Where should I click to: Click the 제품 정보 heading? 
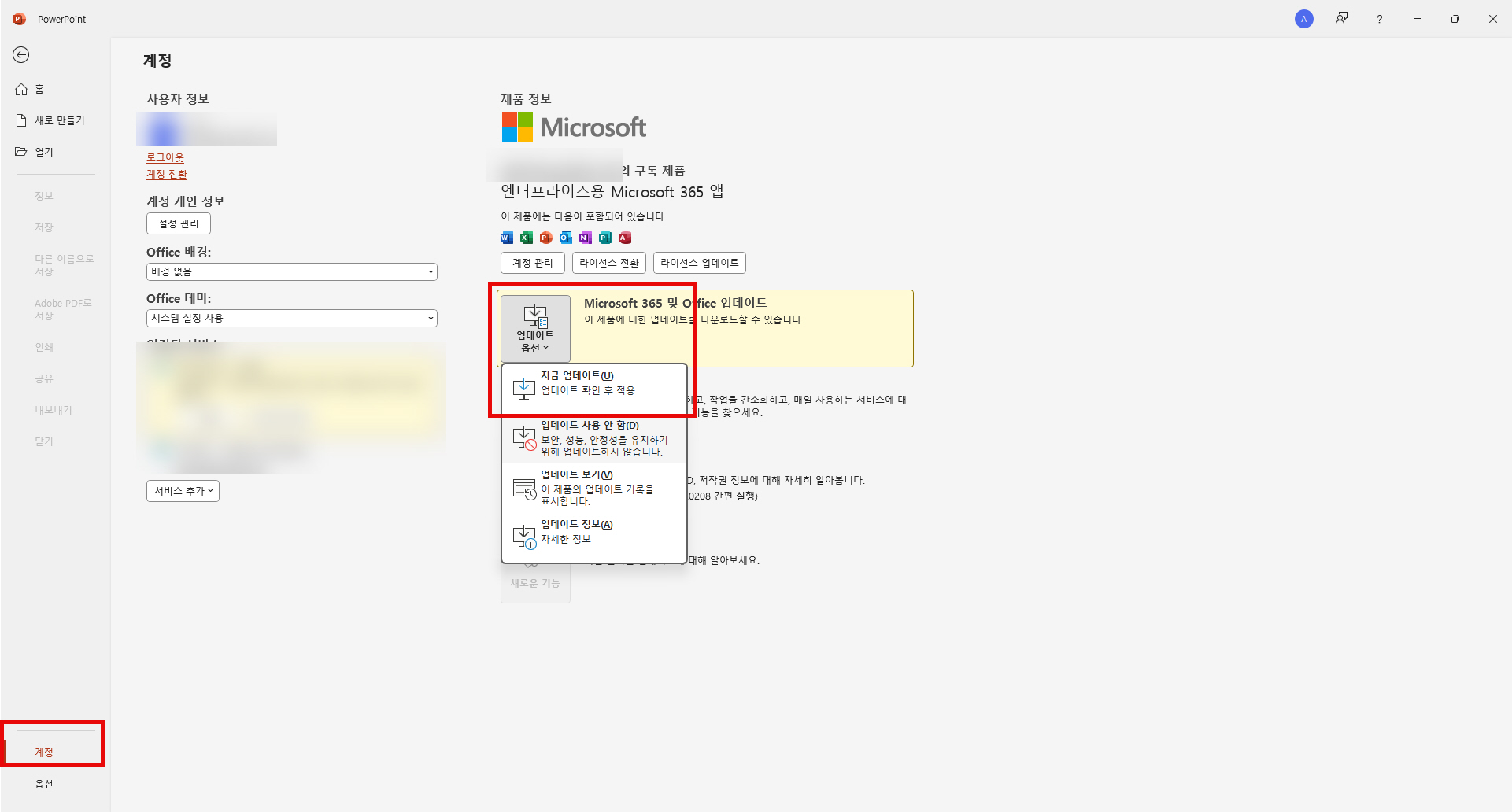click(527, 99)
